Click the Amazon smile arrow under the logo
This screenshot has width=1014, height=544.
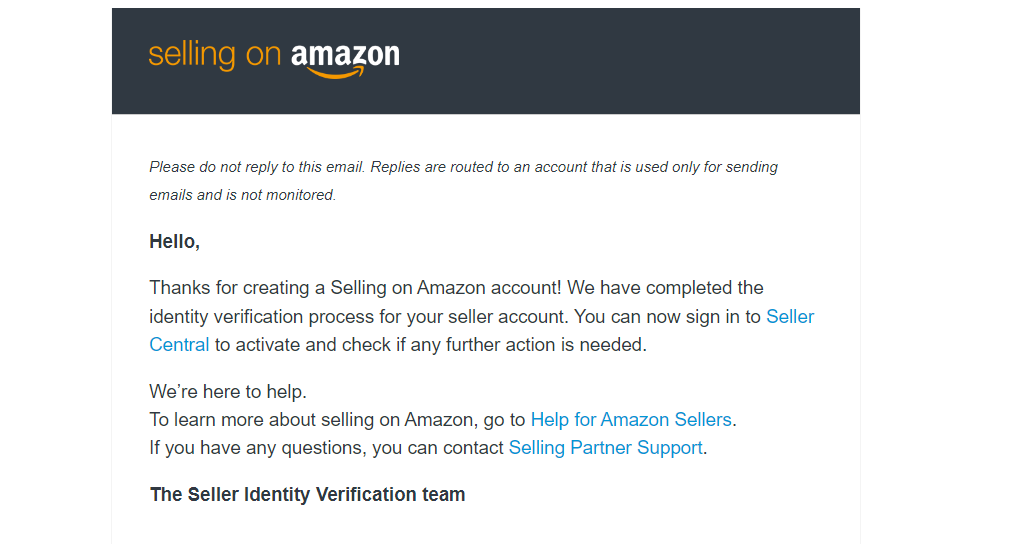(336, 73)
